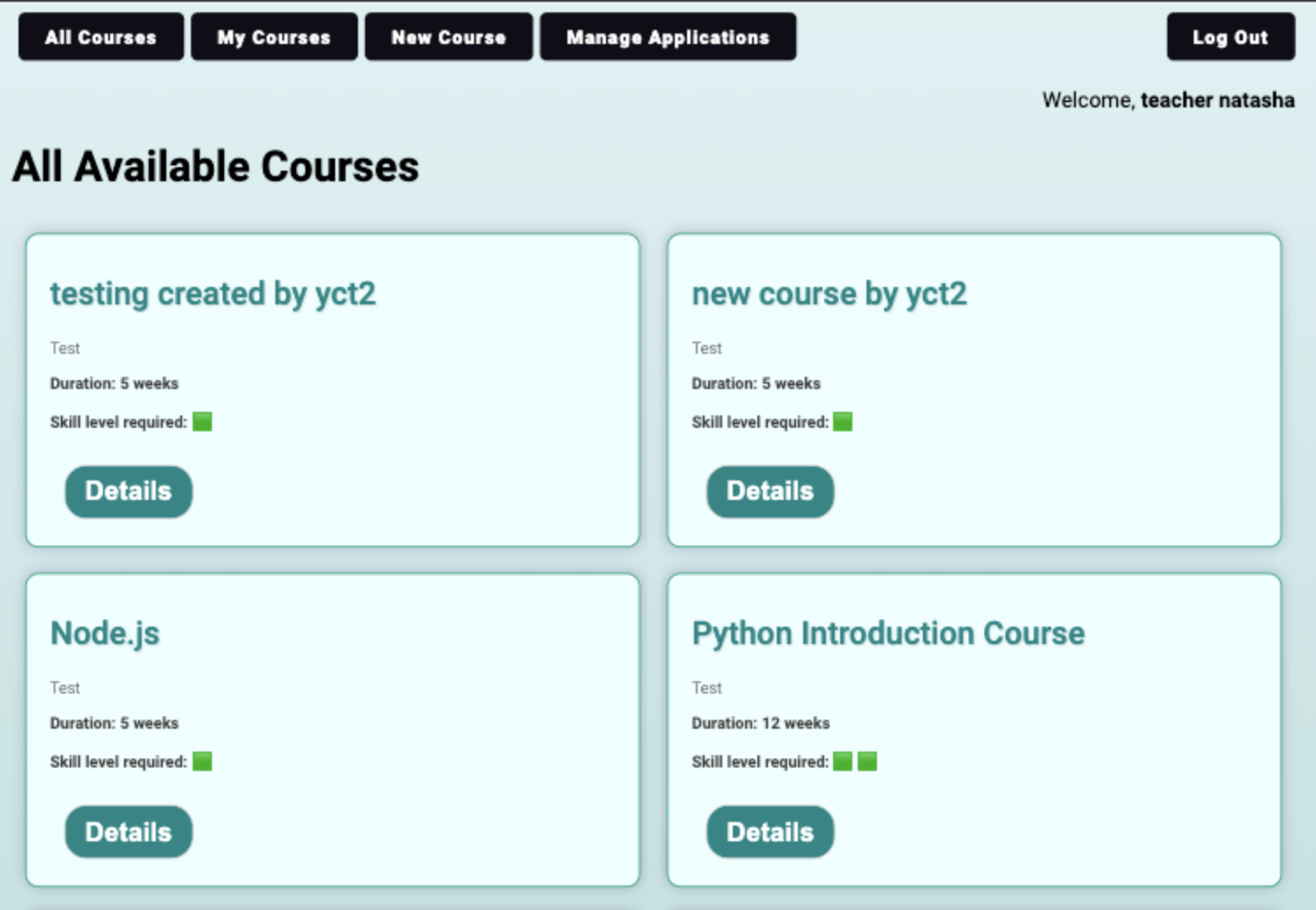Click the New Course button
The width and height of the screenshot is (1316, 910).
pos(449,36)
